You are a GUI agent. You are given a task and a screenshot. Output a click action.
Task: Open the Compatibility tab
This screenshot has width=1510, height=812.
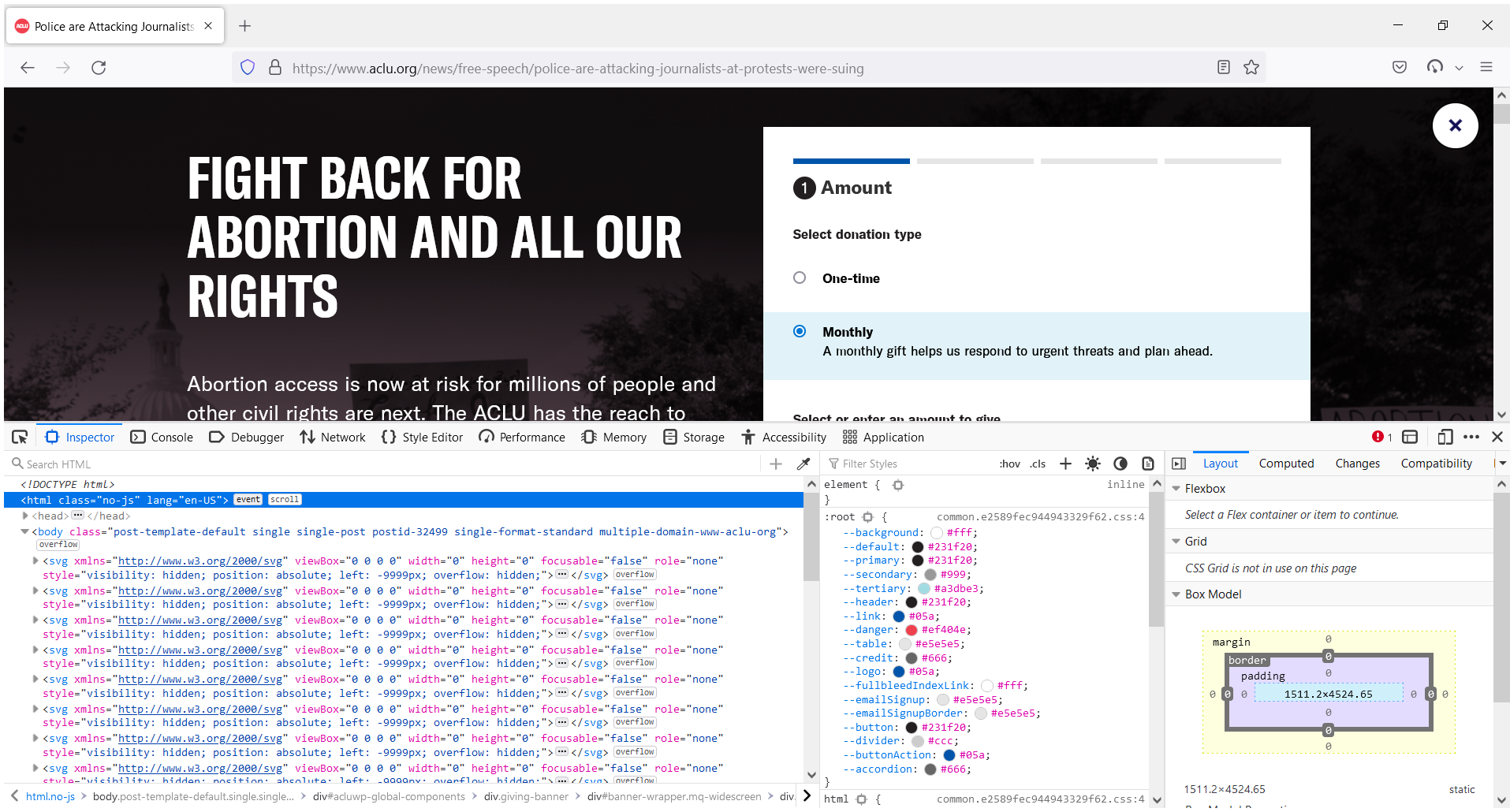click(1436, 464)
